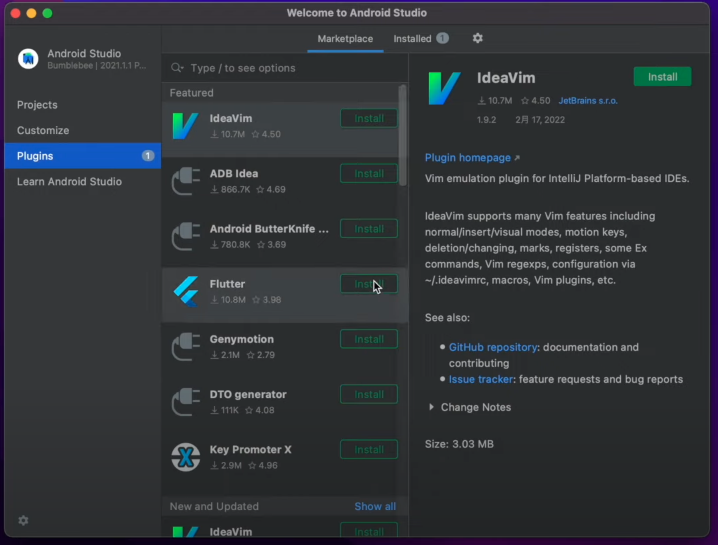The width and height of the screenshot is (718, 545).
Task: Switch to the Marketplace tab
Action: pyautogui.click(x=345, y=39)
